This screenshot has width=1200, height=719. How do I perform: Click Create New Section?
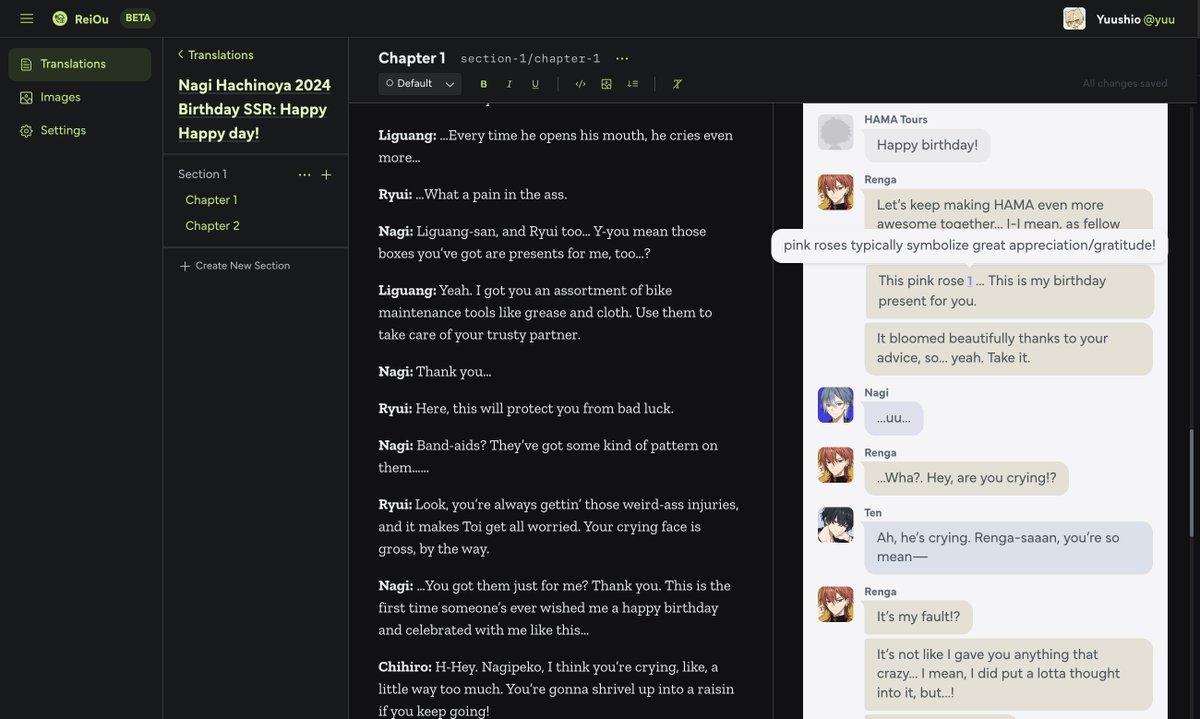pyautogui.click(x=235, y=266)
